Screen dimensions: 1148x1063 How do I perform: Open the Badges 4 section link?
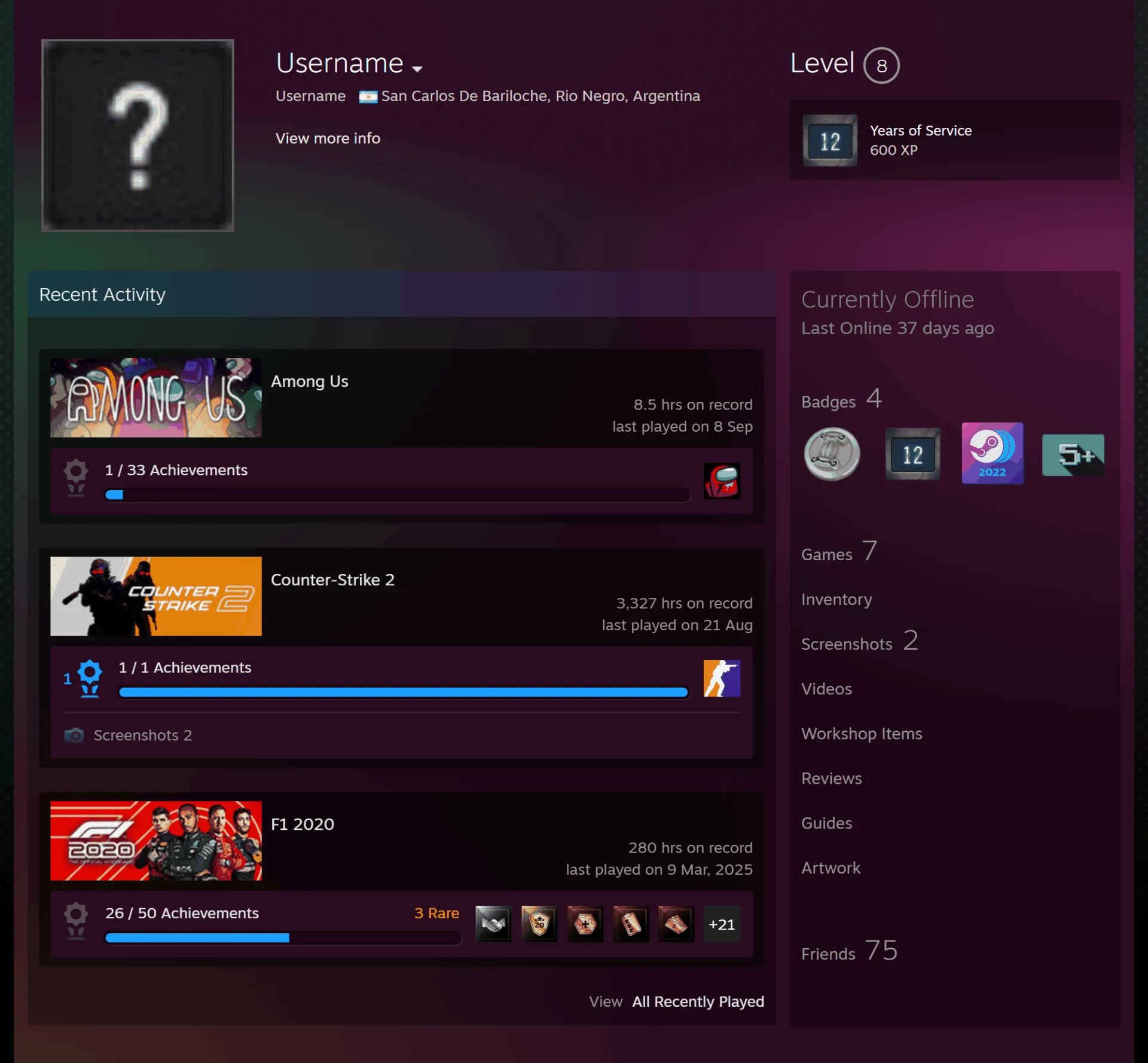(841, 399)
